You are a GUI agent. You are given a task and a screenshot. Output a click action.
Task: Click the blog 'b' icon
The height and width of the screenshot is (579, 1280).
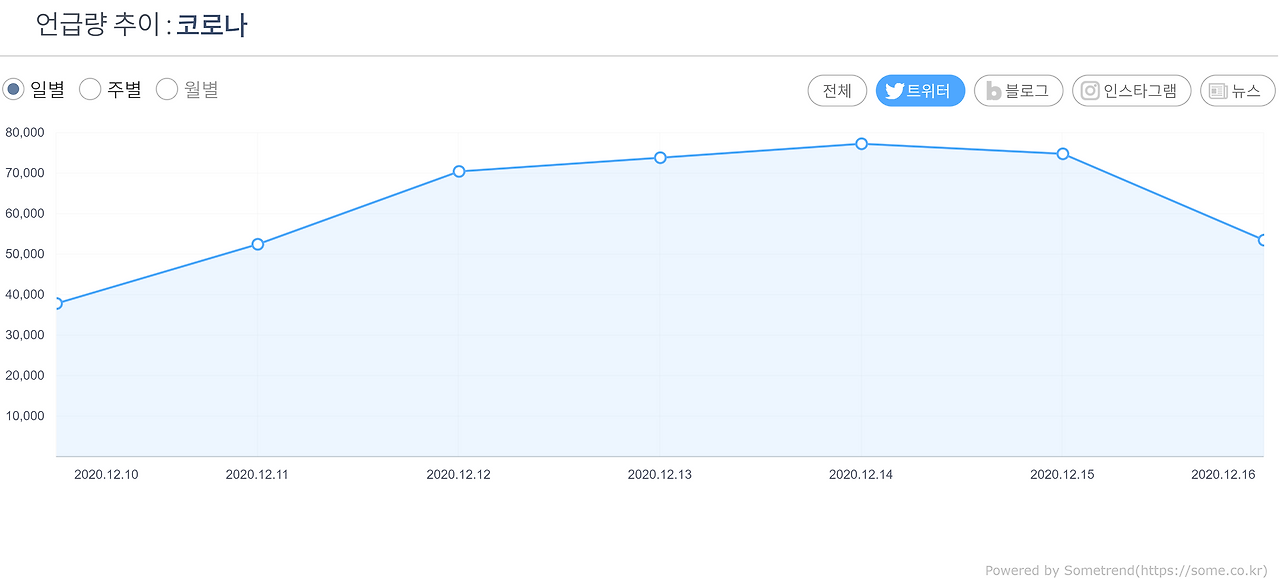pyautogui.click(x=994, y=91)
